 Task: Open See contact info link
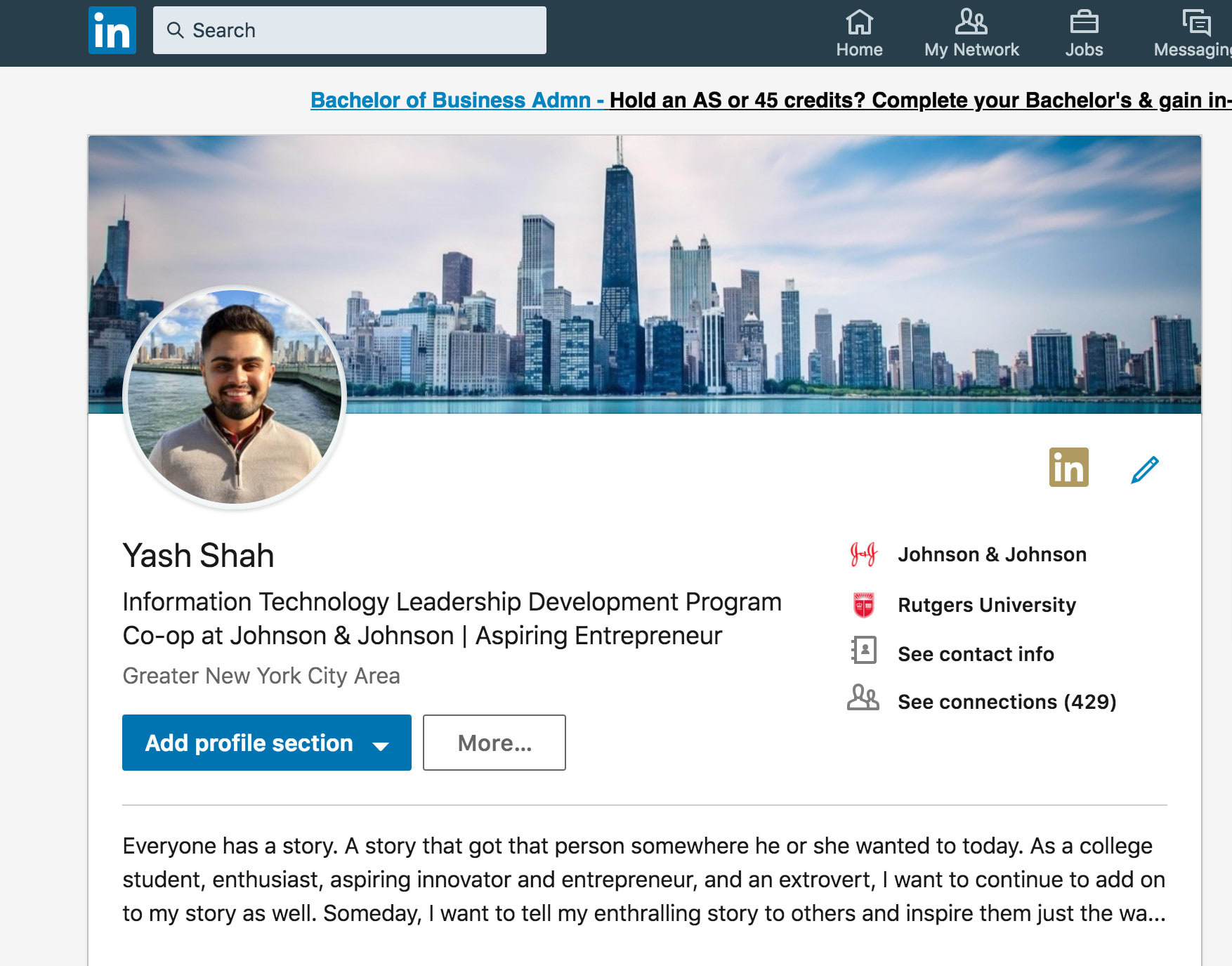tap(976, 654)
